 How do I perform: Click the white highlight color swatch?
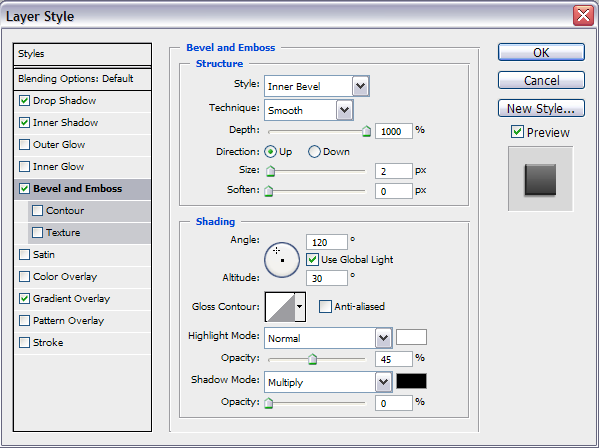tap(411, 337)
